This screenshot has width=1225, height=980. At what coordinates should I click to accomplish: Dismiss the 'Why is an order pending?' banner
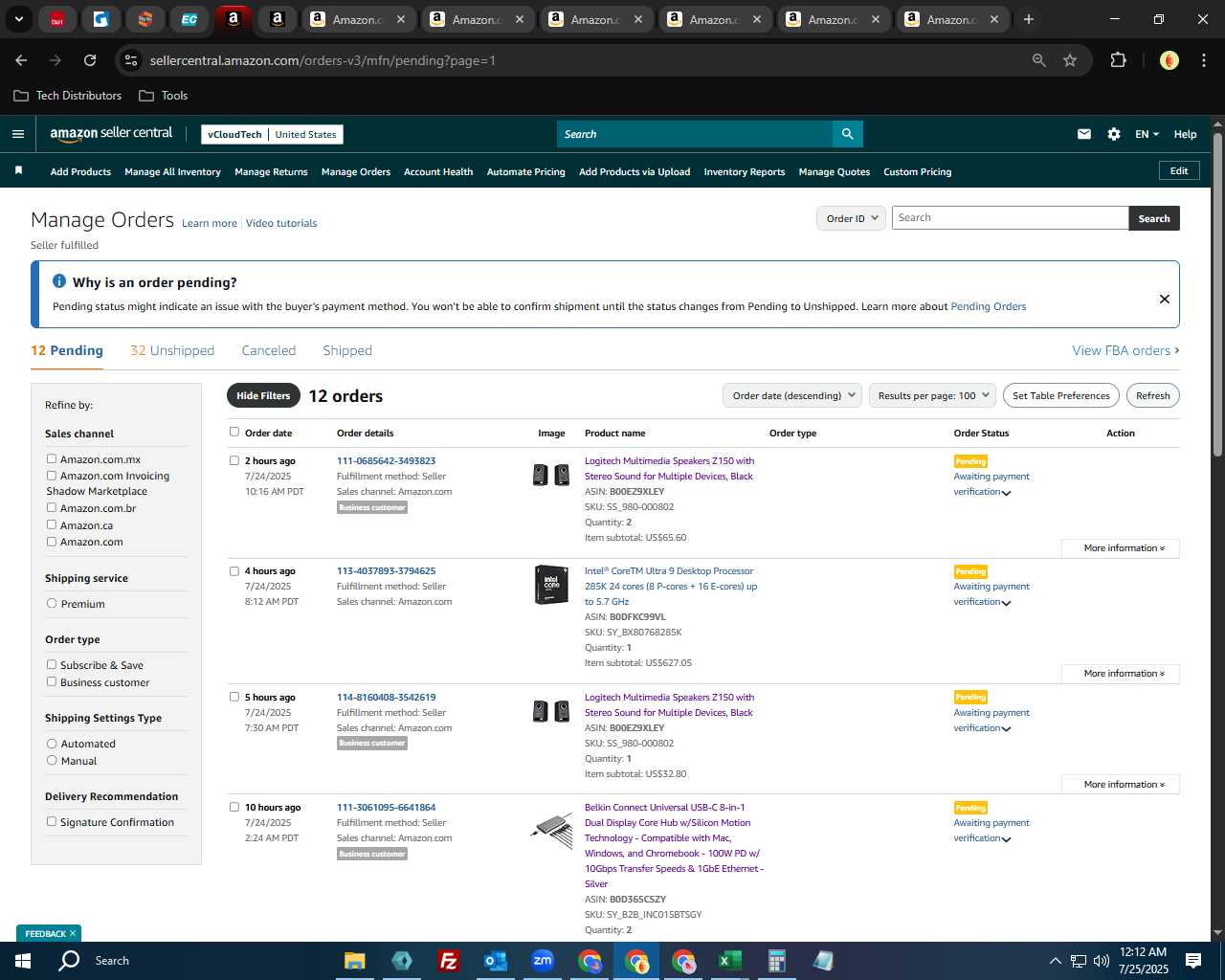[x=1165, y=299]
